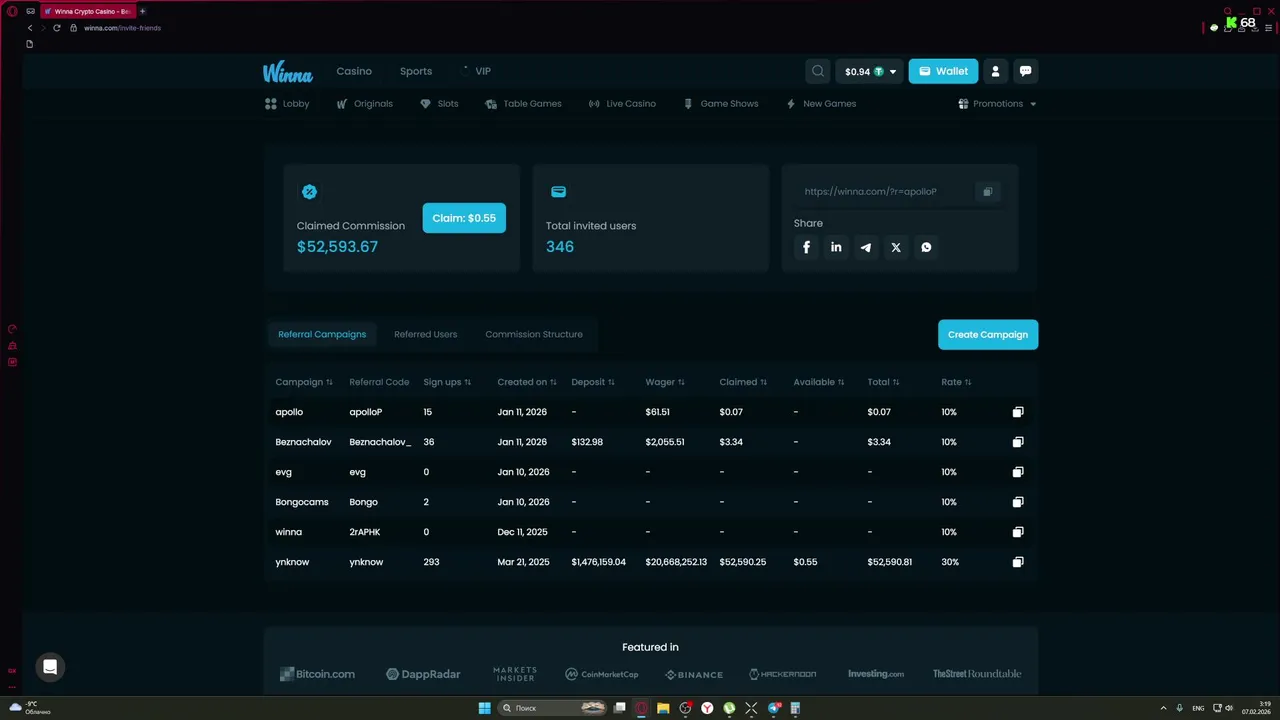Open the Opera menu logo icon
The width and height of the screenshot is (1280, 720).
12,11
